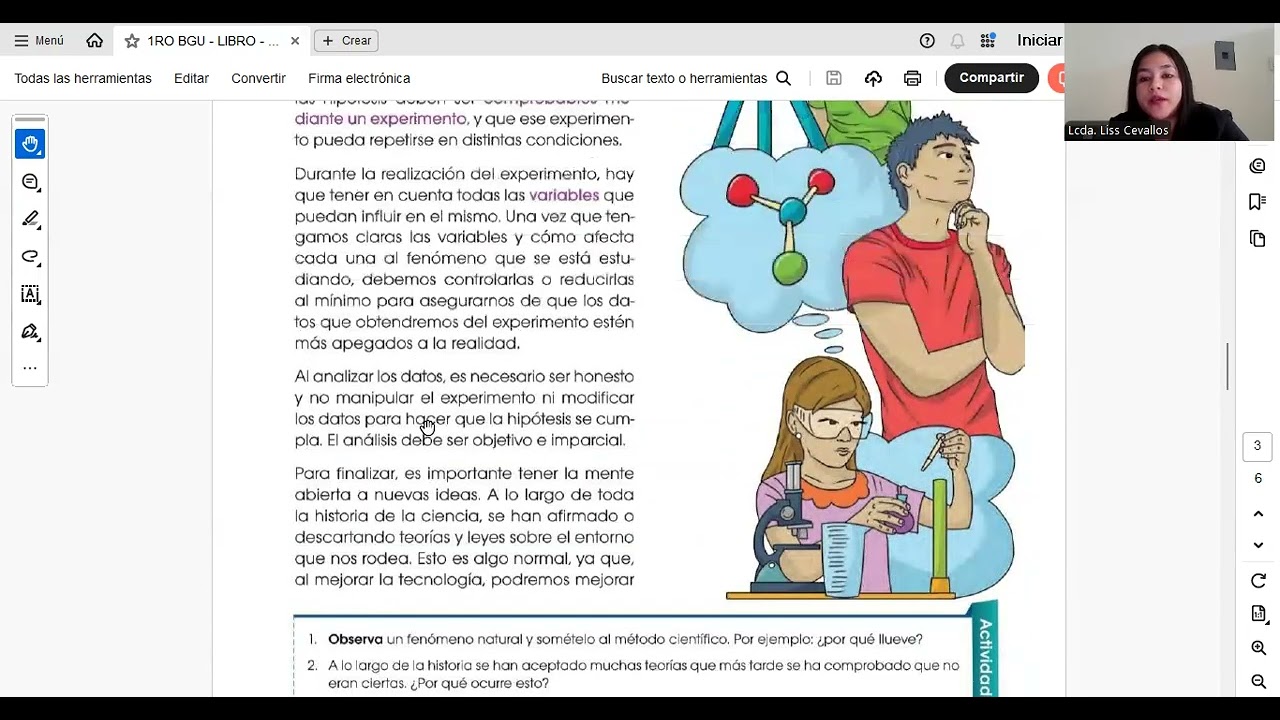Viewport: 1280px width, 720px height.
Task: Open more tools ellipsis in left toolbar
Action: point(30,368)
